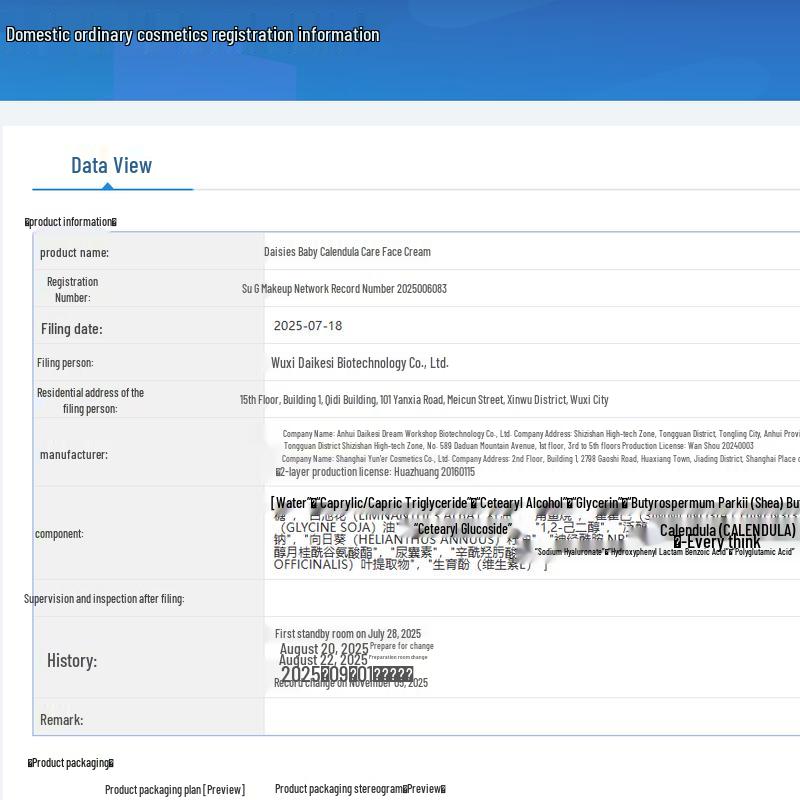
Task: Click the empty Remark field
Action: click(x=530, y=719)
